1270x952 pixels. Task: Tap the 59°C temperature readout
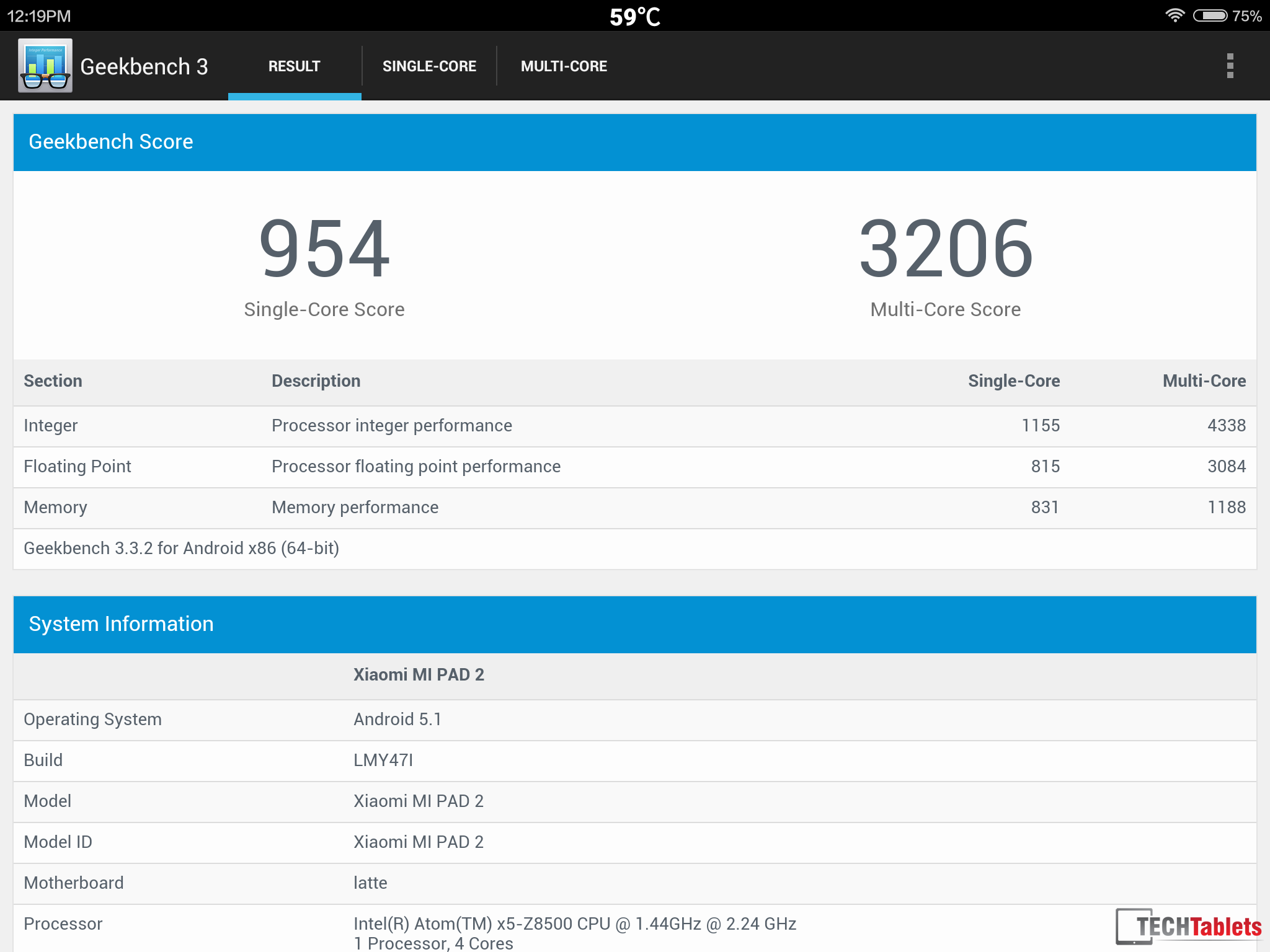tap(635, 17)
